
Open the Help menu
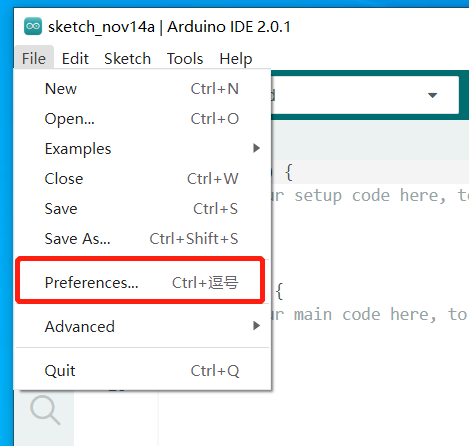tap(236, 59)
